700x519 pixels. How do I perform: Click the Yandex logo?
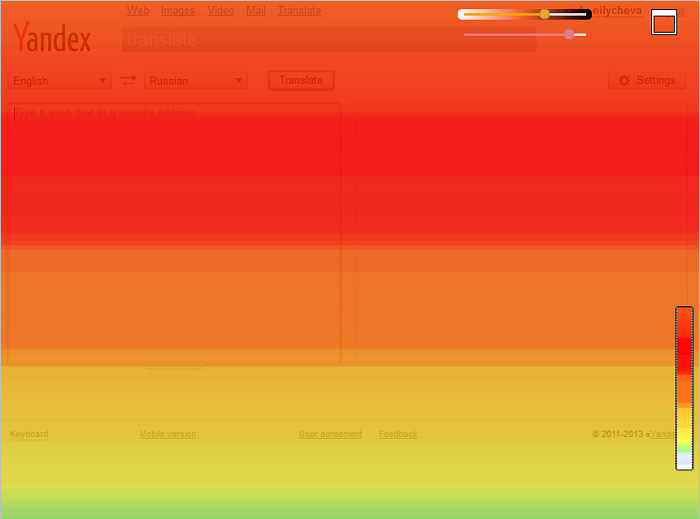pyautogui.click(x=52, y=39)
